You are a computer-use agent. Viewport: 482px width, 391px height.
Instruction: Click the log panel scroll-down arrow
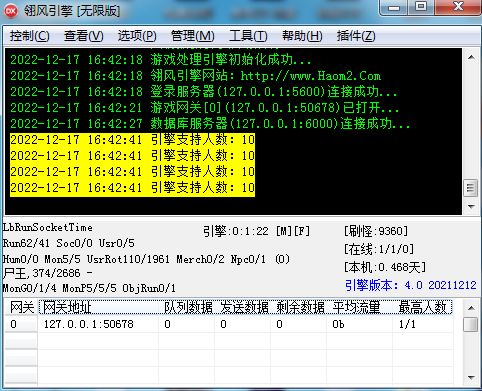pos(471,207)
